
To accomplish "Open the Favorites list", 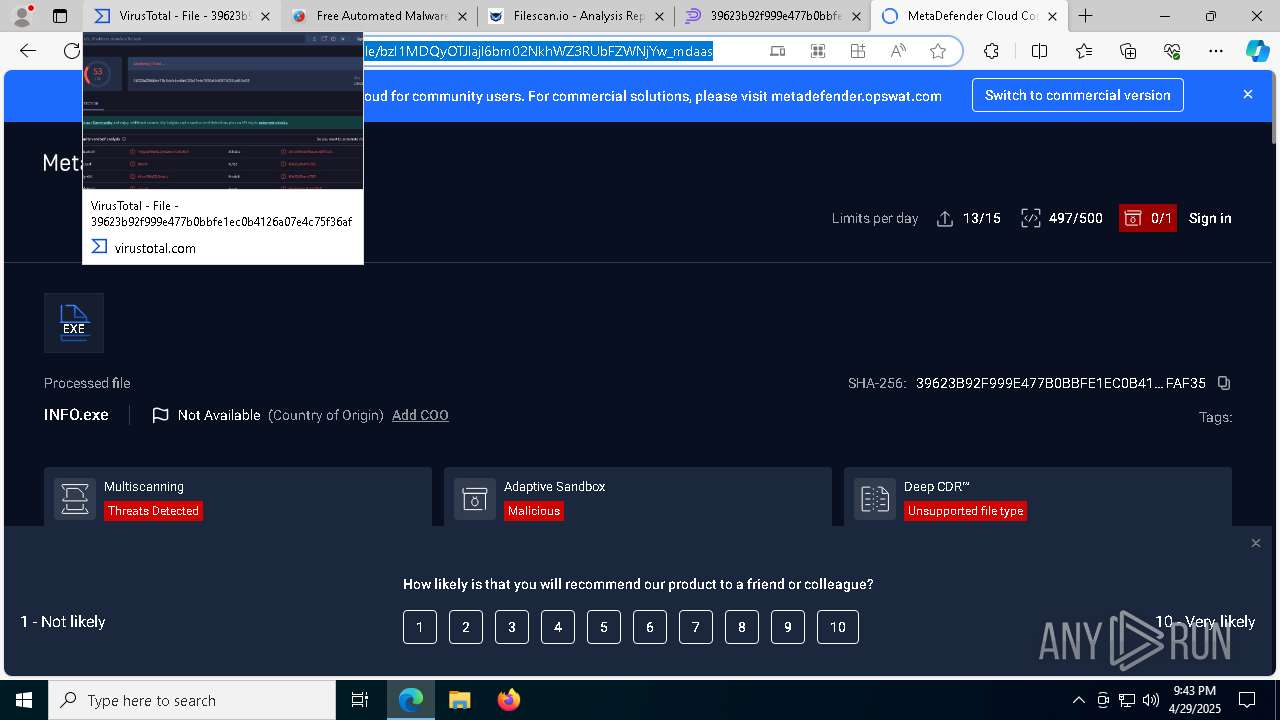I will click(x=1084, y=52).
